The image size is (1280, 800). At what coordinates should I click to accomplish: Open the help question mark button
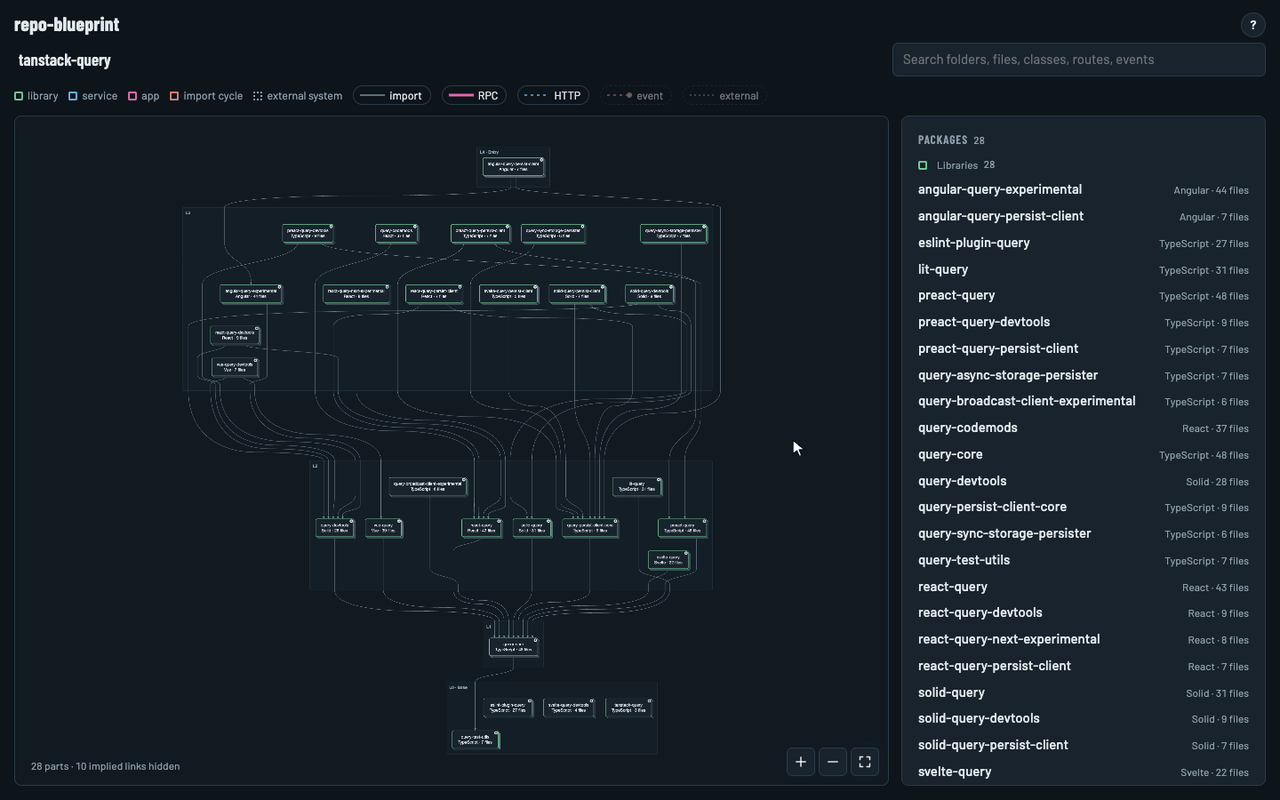coord(1253,25)
